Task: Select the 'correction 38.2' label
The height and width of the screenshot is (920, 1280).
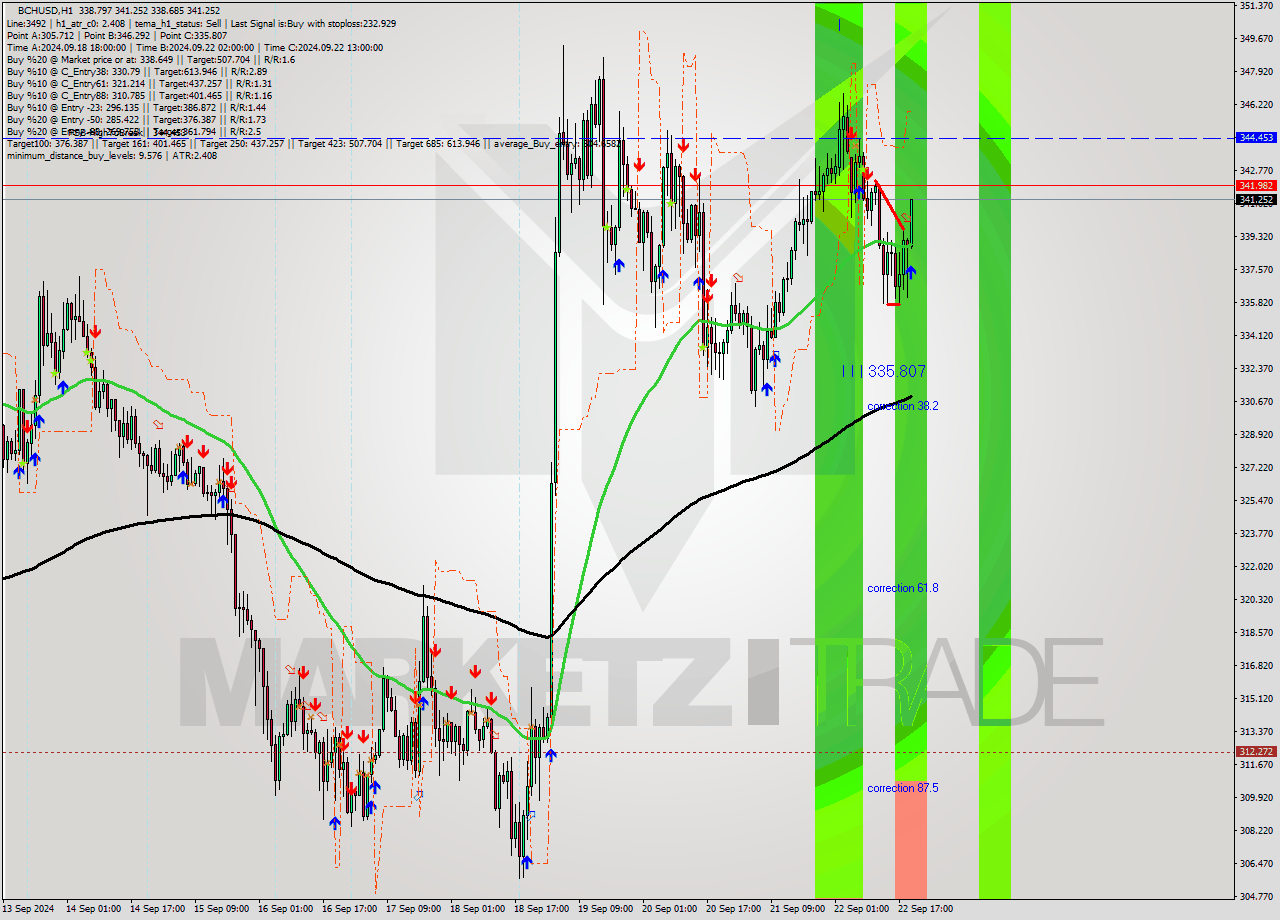Action: point(903,406)
